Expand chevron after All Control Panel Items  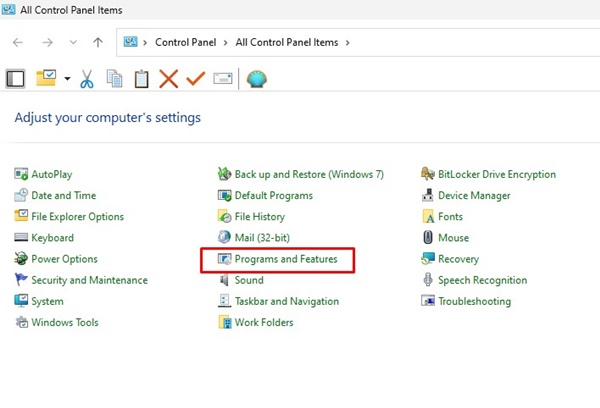point(347,42)
